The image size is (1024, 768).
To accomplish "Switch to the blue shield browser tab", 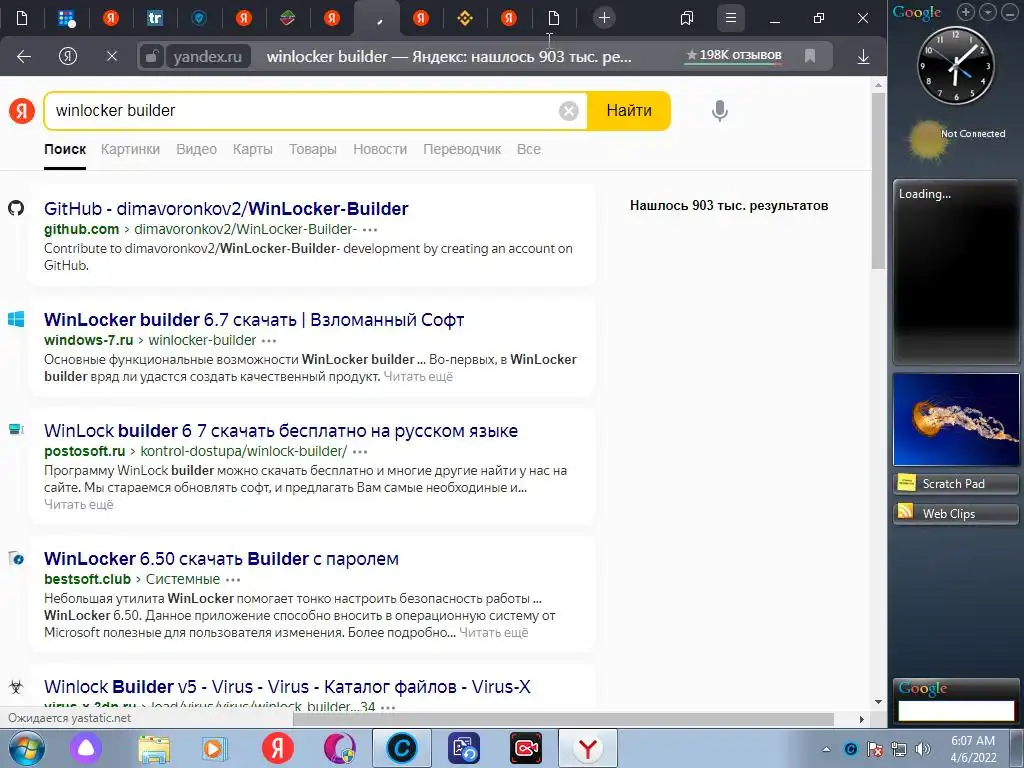I will [199, 18].
